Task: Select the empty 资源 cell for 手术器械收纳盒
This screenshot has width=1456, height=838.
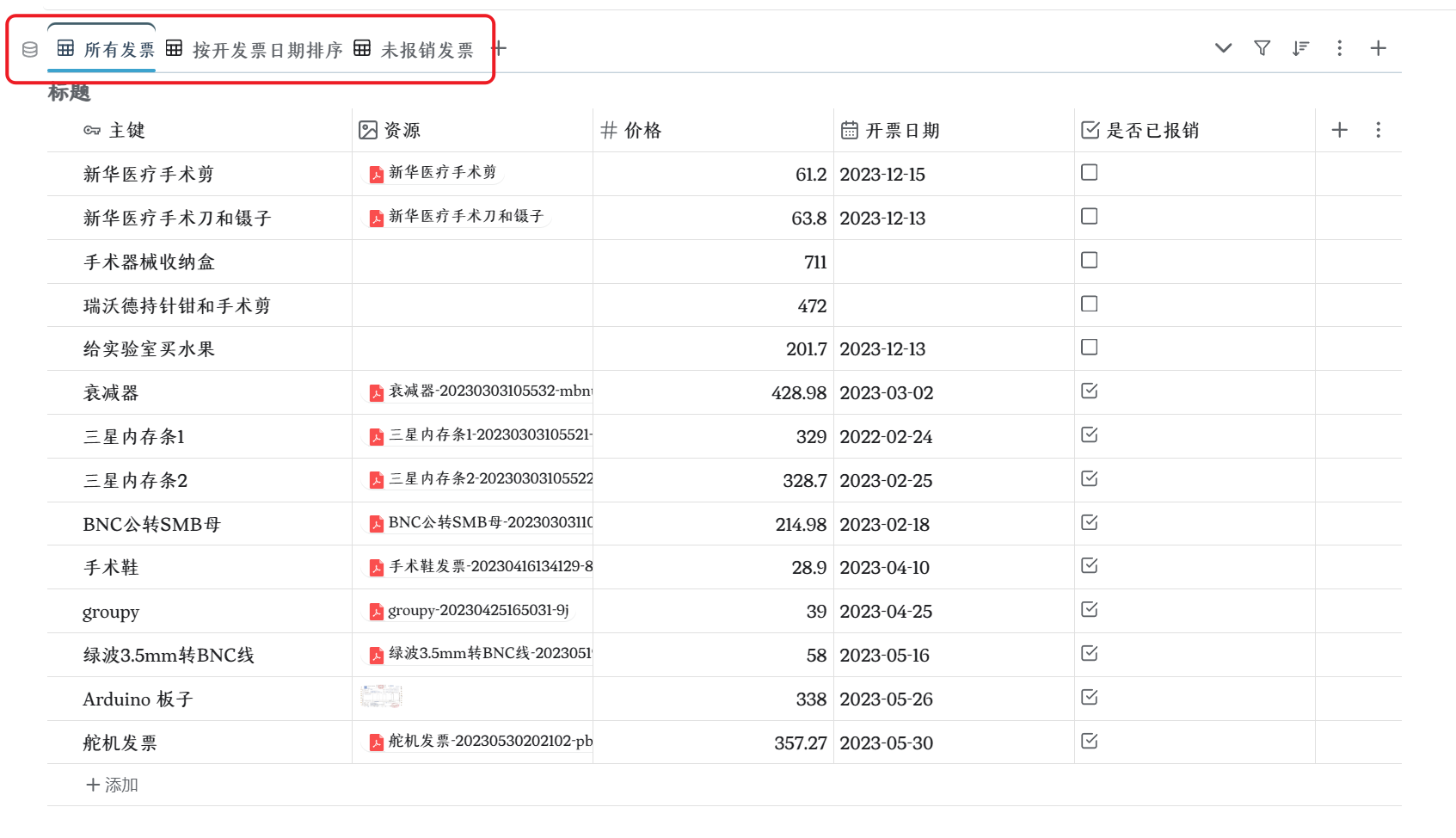Action: 473,262
